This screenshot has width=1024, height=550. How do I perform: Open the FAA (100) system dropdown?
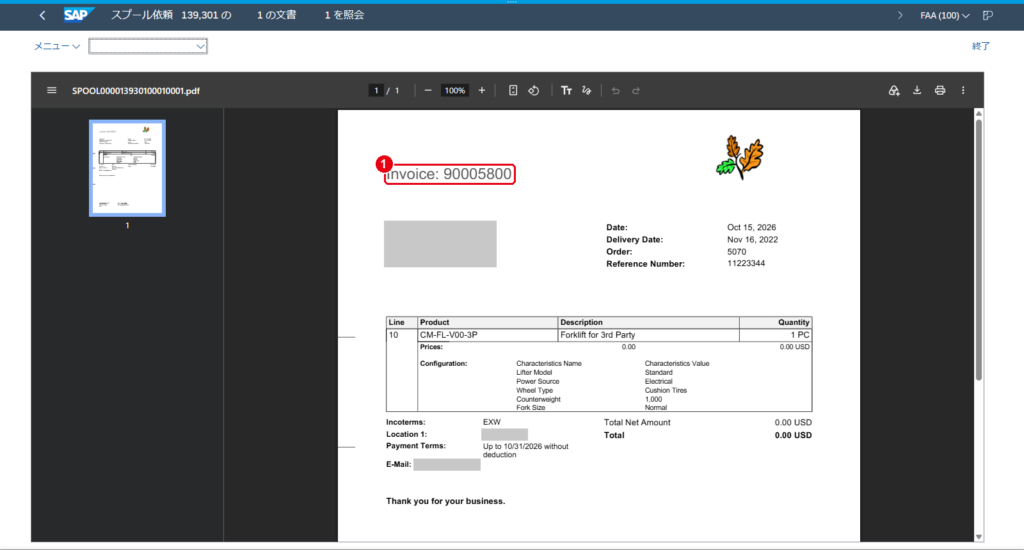coord(944,15)
